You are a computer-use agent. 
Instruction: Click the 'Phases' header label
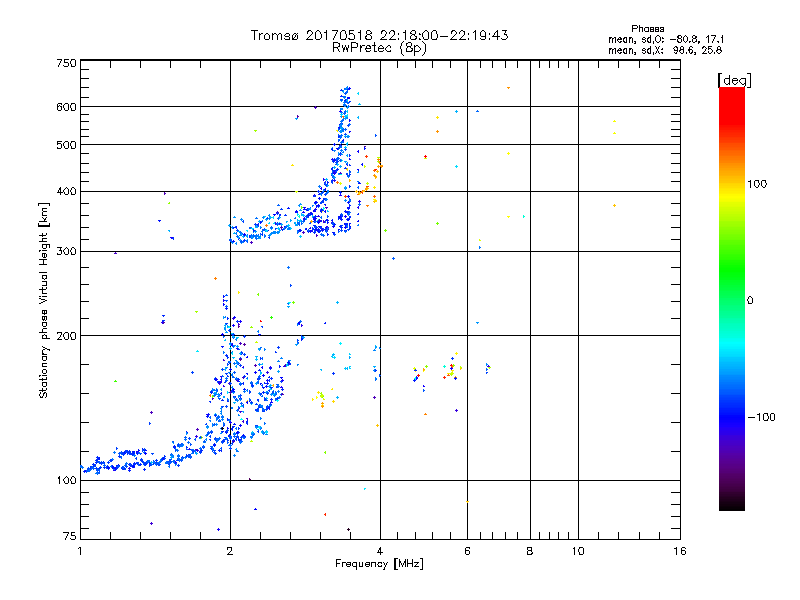pyautogui.click(x=647, y=29)
